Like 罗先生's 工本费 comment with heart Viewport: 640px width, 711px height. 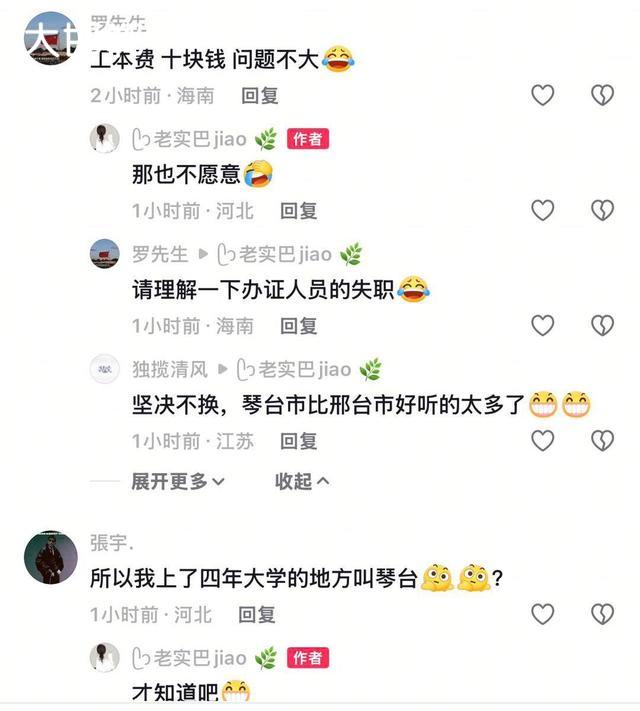tap(542, 95)
